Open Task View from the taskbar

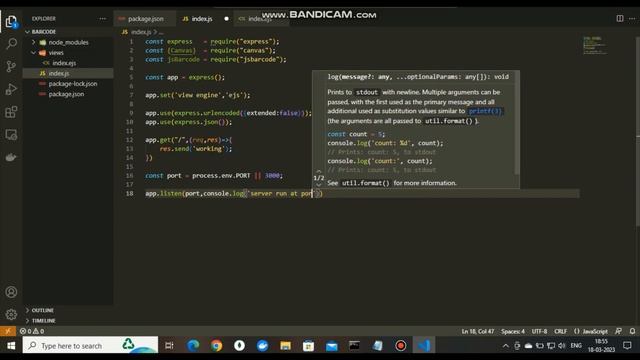(169, 346)
